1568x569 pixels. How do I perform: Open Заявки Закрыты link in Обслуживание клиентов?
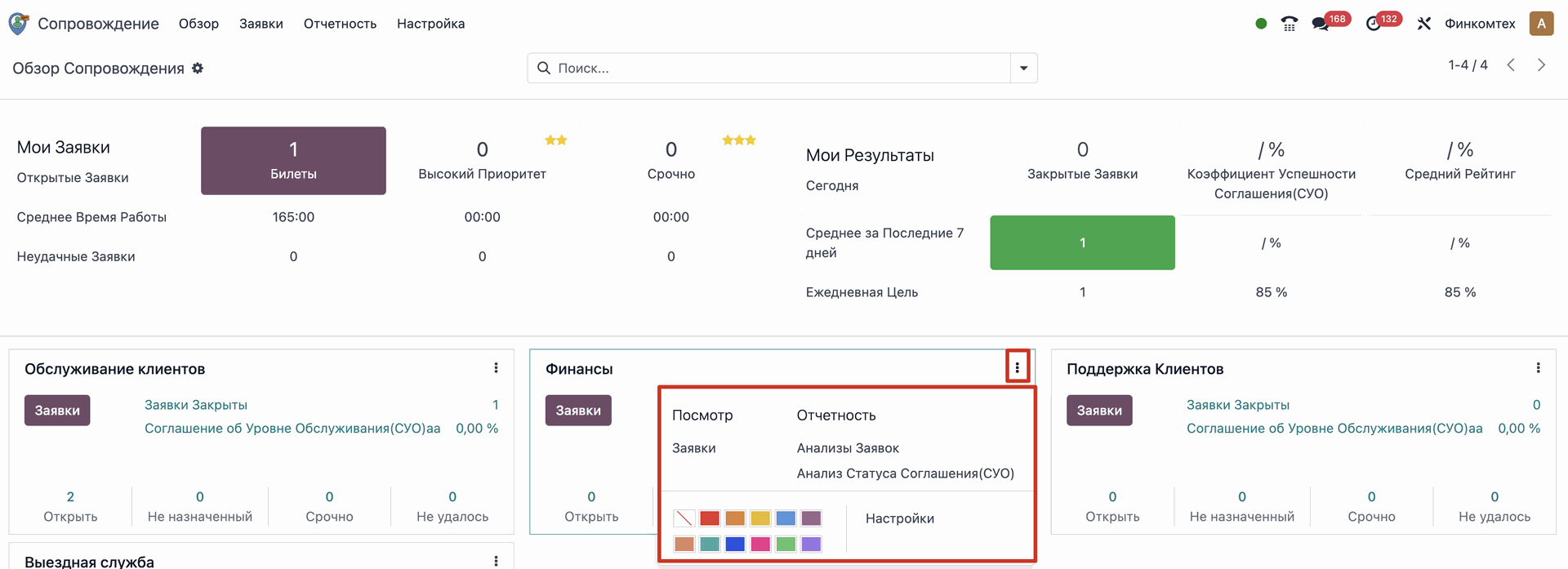(196, 405)
